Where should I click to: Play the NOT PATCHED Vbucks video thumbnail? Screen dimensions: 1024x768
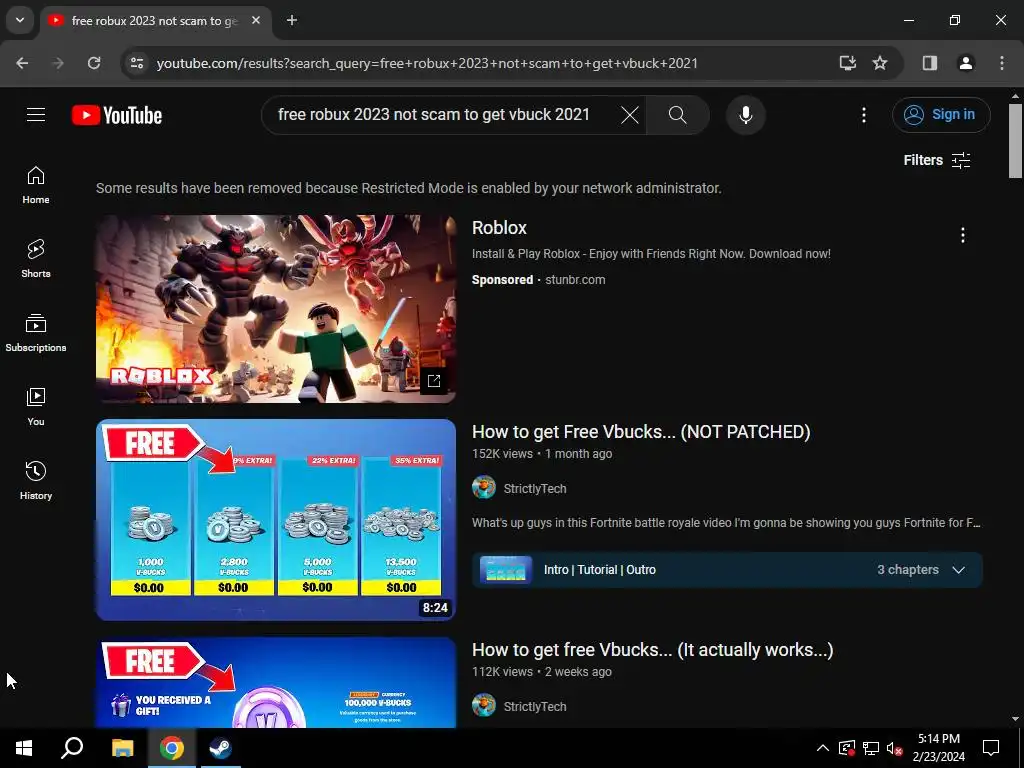(x=276, y=519)
